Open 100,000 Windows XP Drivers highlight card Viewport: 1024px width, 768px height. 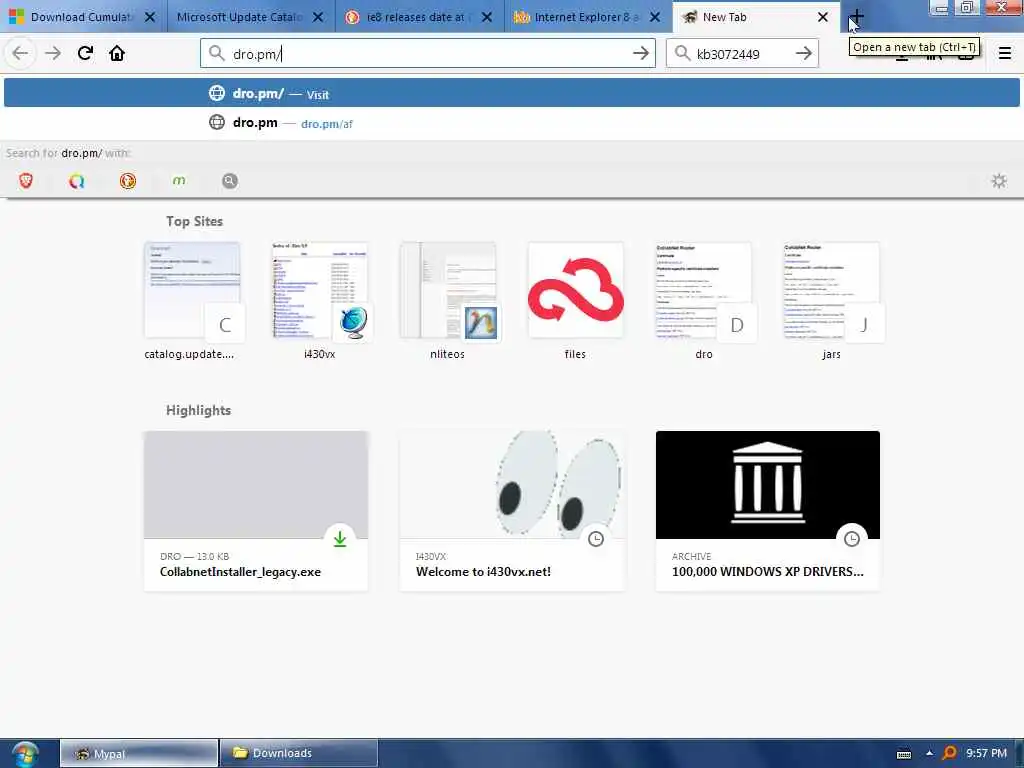pos(768,511)
